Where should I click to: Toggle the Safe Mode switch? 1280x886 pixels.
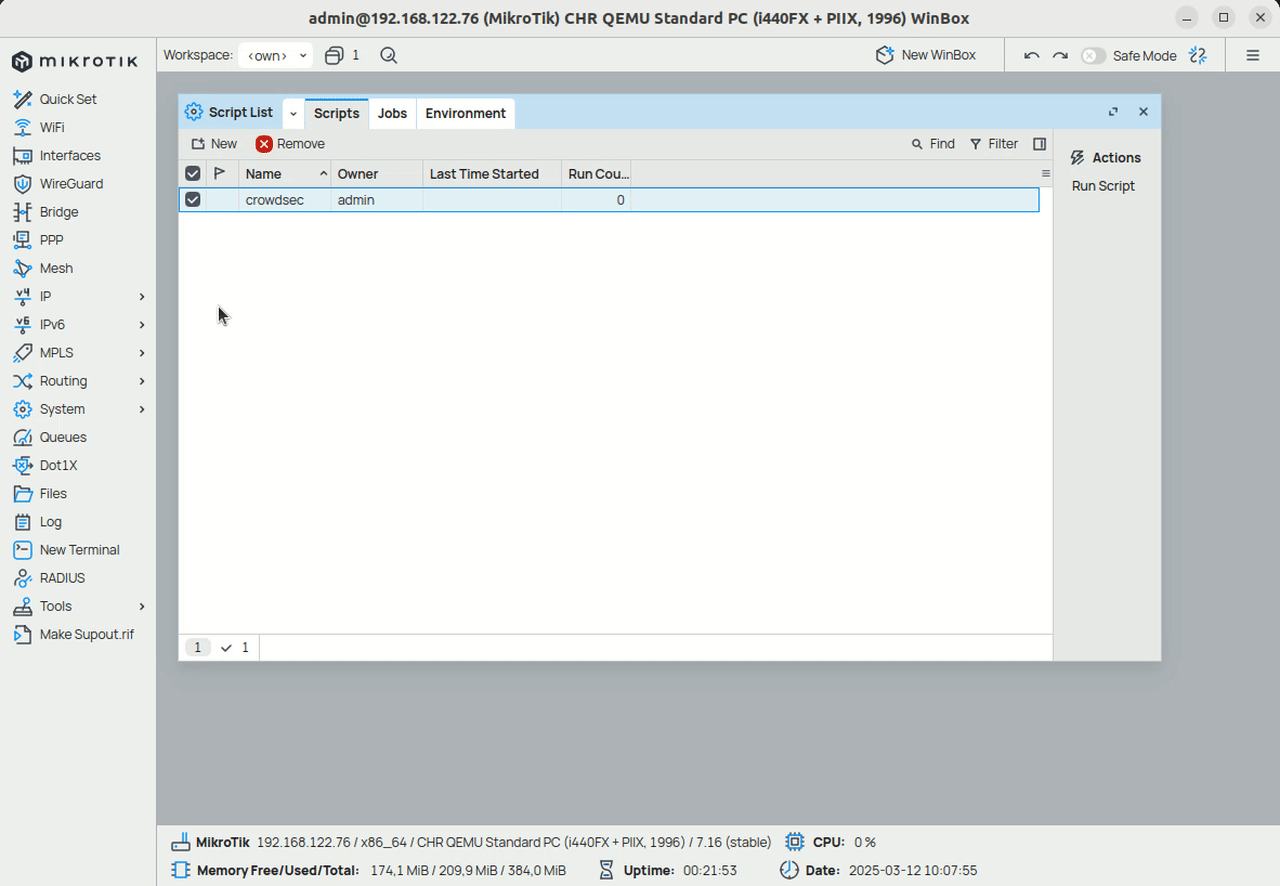1093,56
